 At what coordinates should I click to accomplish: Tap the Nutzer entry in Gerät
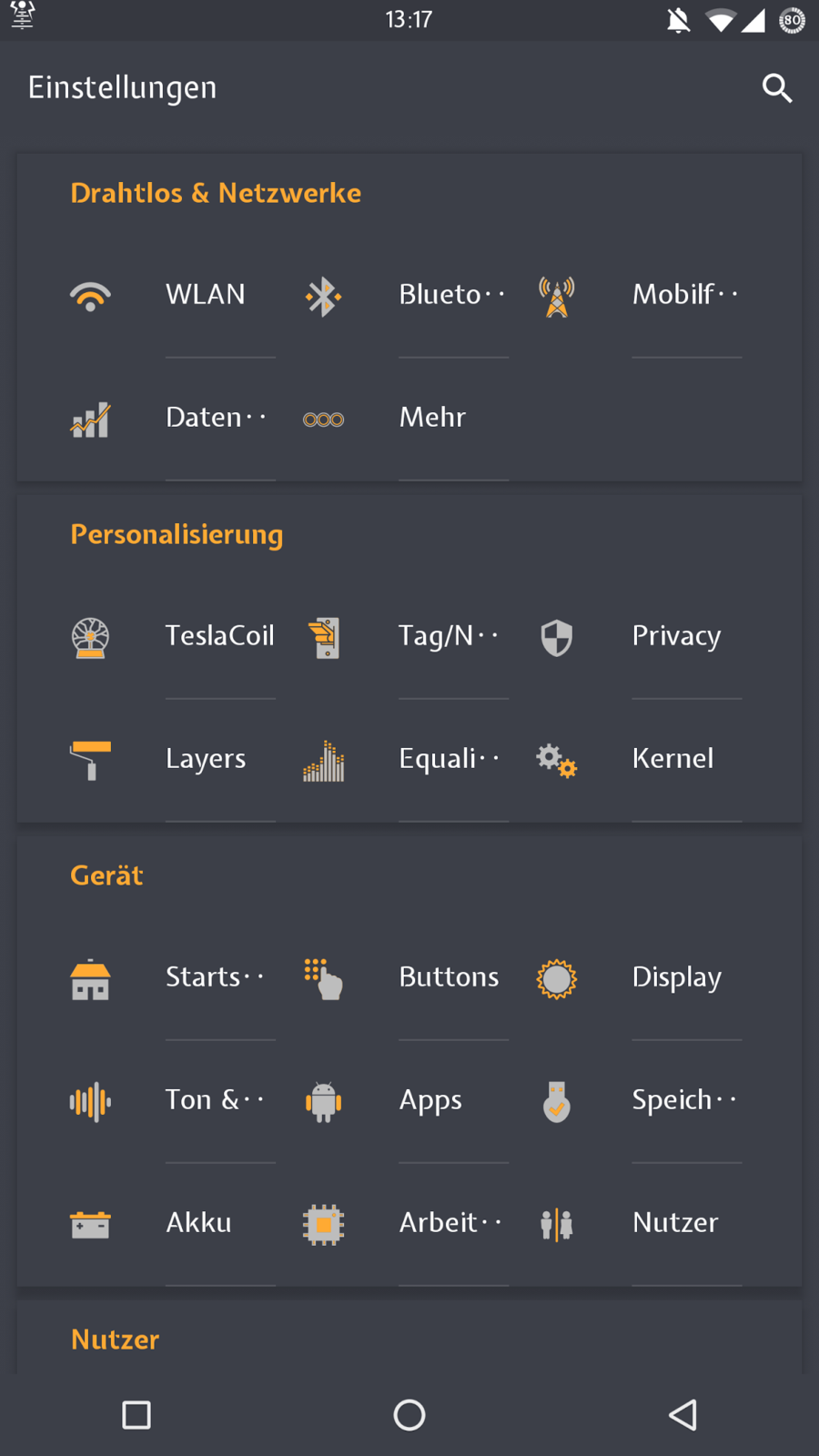pyautogui.click(x=674, y=1223)
